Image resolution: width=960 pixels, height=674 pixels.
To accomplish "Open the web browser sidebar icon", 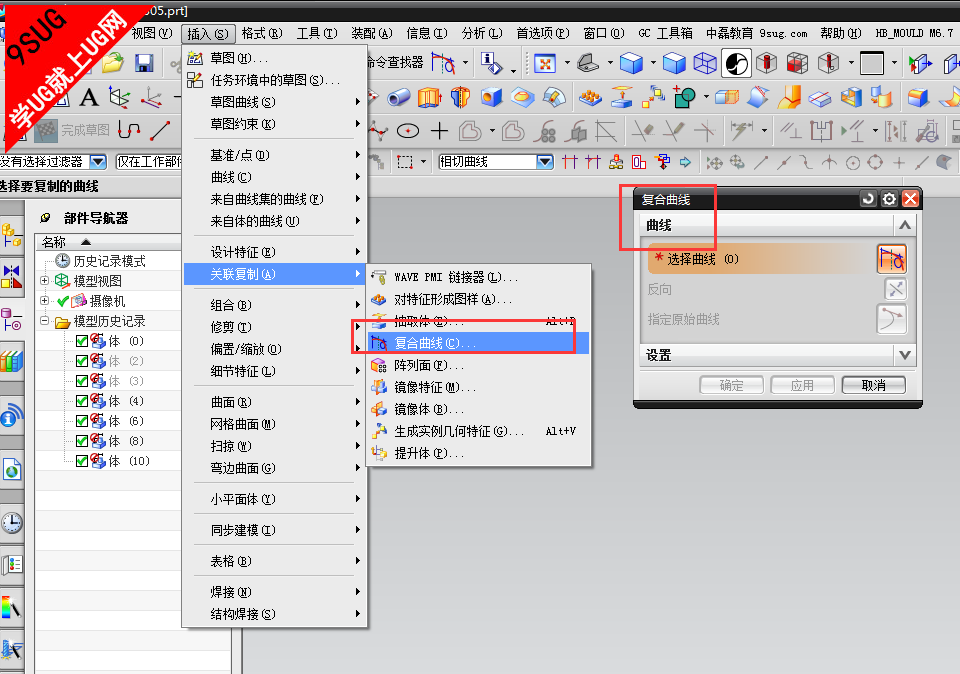I will pyautogui.click(x=12, y=470).
